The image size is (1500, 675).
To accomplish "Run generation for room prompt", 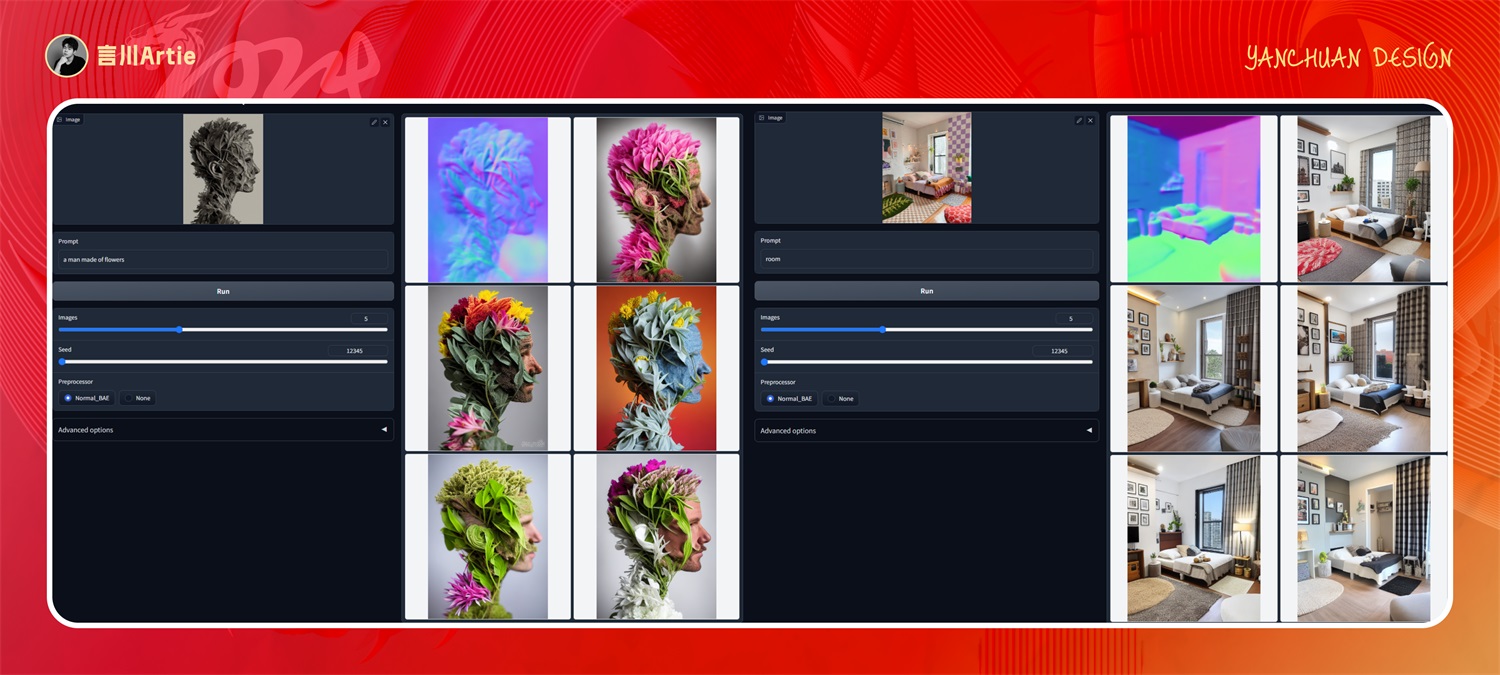I will click(926, 291).
